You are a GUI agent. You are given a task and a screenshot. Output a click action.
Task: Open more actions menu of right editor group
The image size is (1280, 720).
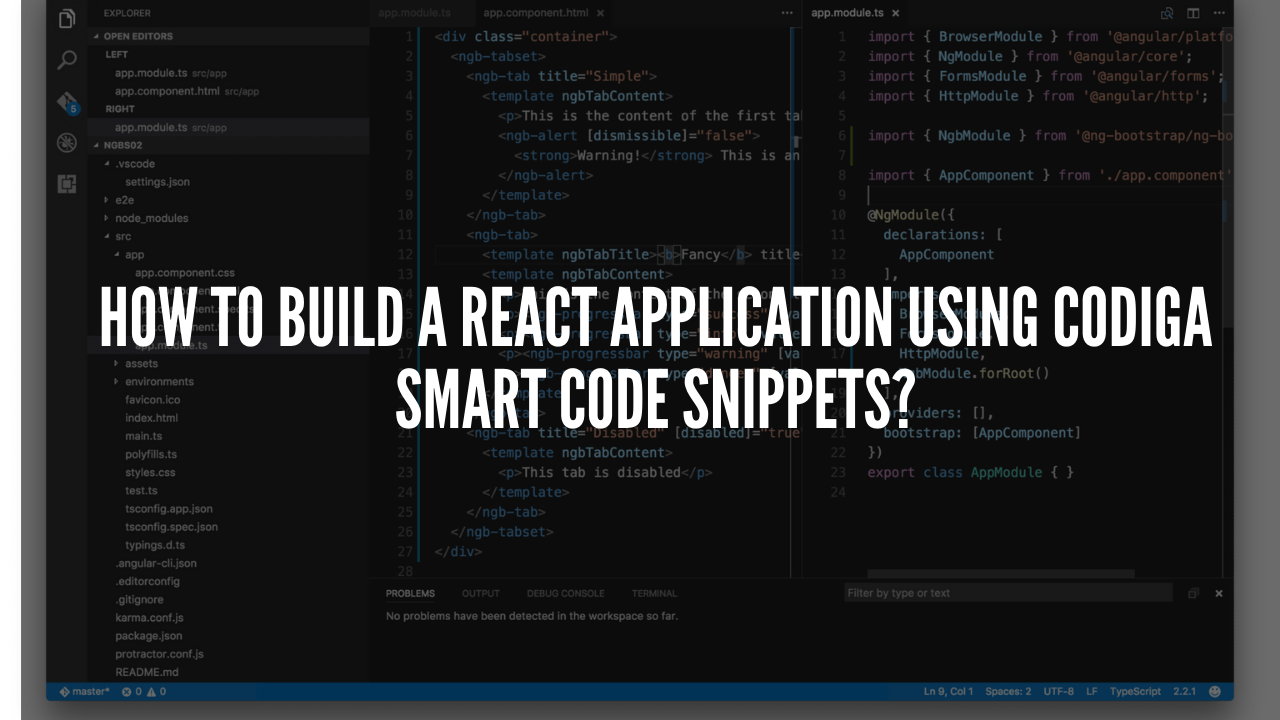coord(1218,13)
